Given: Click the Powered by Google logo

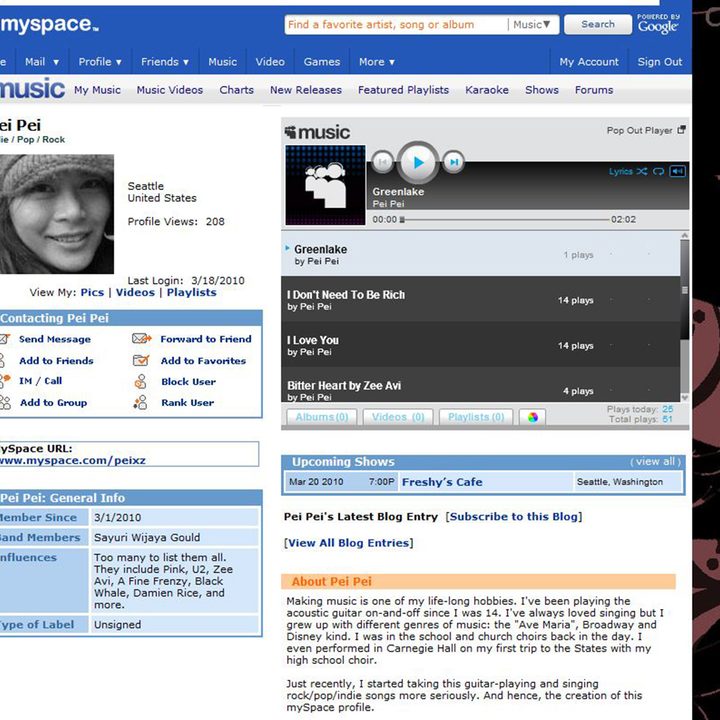Looking at the screenshot, I should point(658,23).
